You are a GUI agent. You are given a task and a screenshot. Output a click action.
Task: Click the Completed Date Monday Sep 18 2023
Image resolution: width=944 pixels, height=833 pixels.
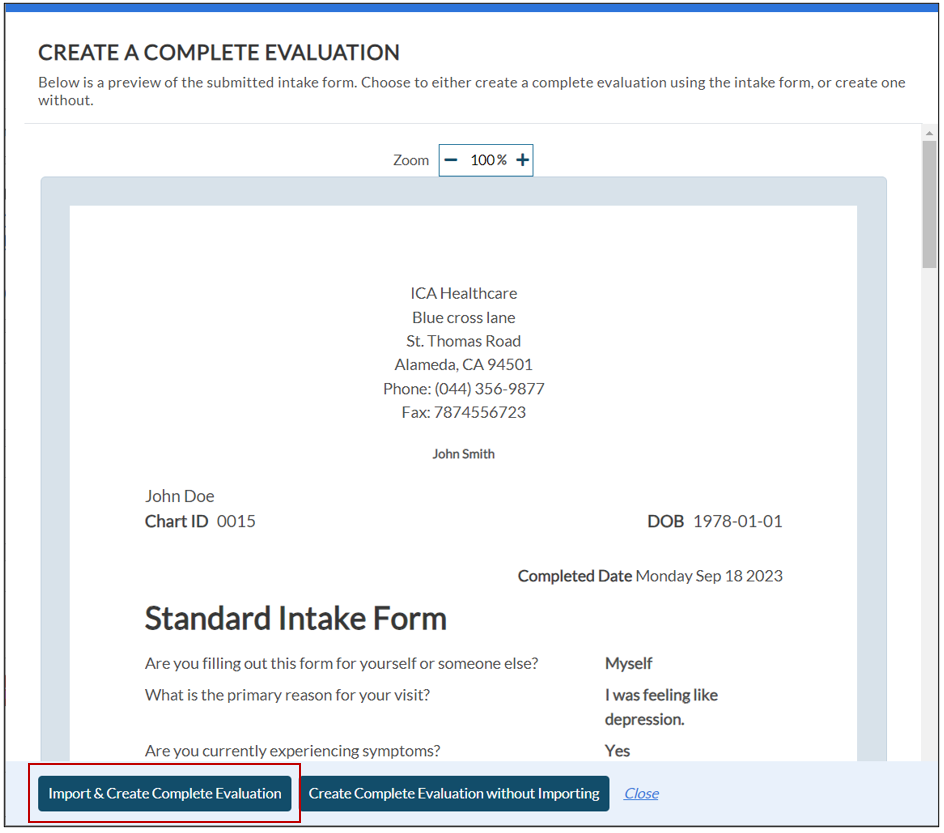(x=650, y=576)
